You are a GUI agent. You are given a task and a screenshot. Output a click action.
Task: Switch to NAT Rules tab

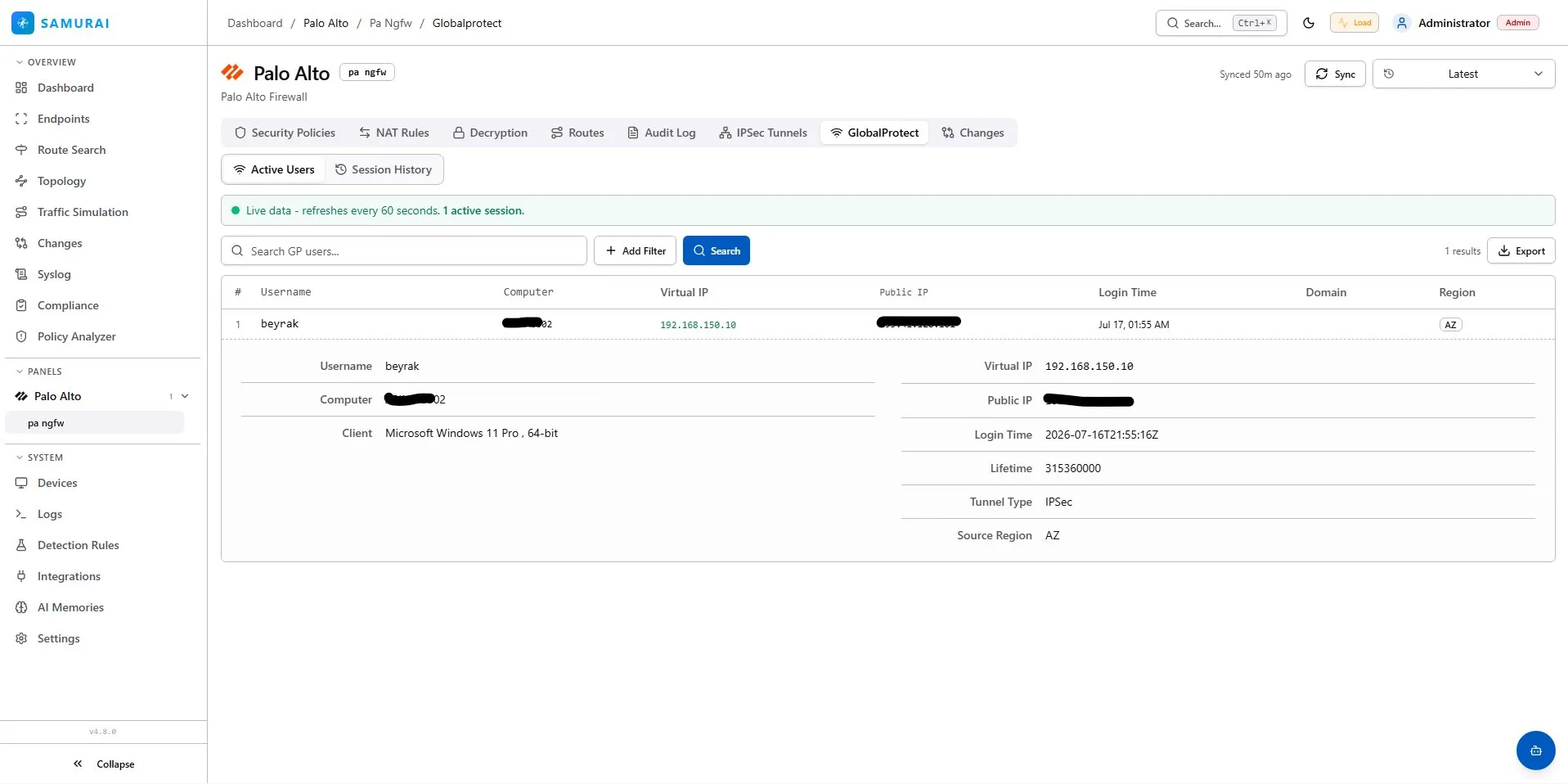coord(394,133)
